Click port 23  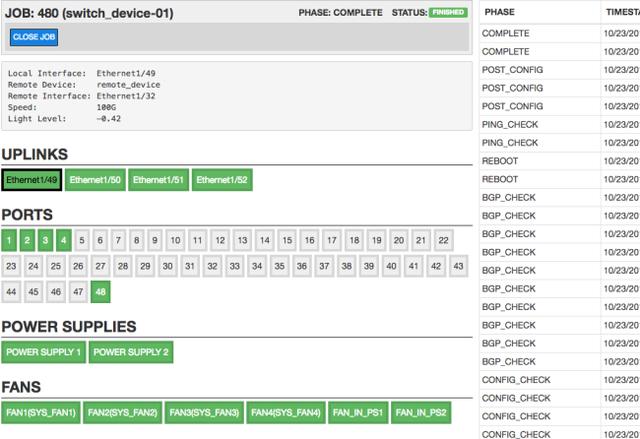click(11, 266)
